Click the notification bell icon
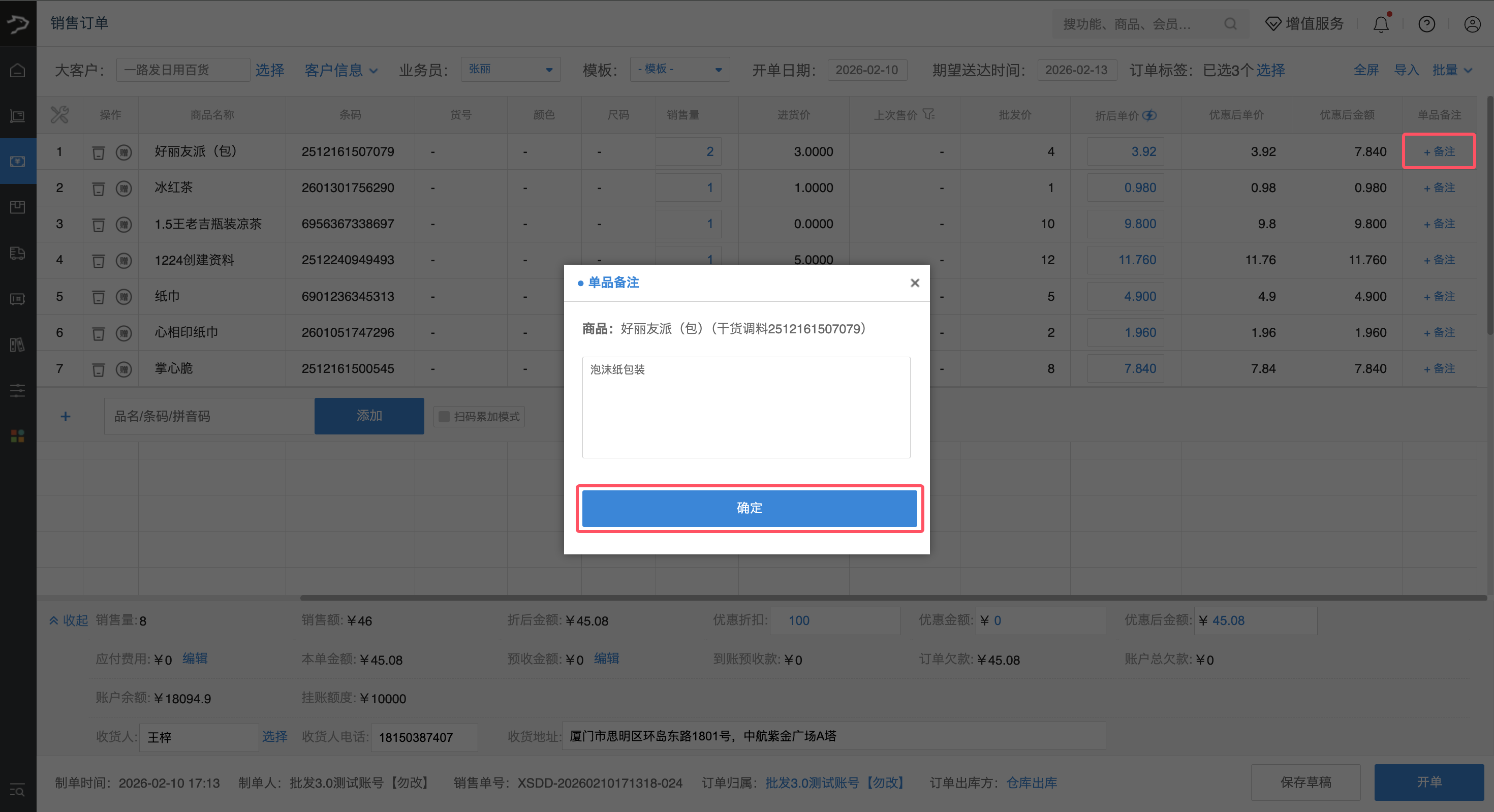The width and height of the screenshot is (1494, 812). 1381,24
